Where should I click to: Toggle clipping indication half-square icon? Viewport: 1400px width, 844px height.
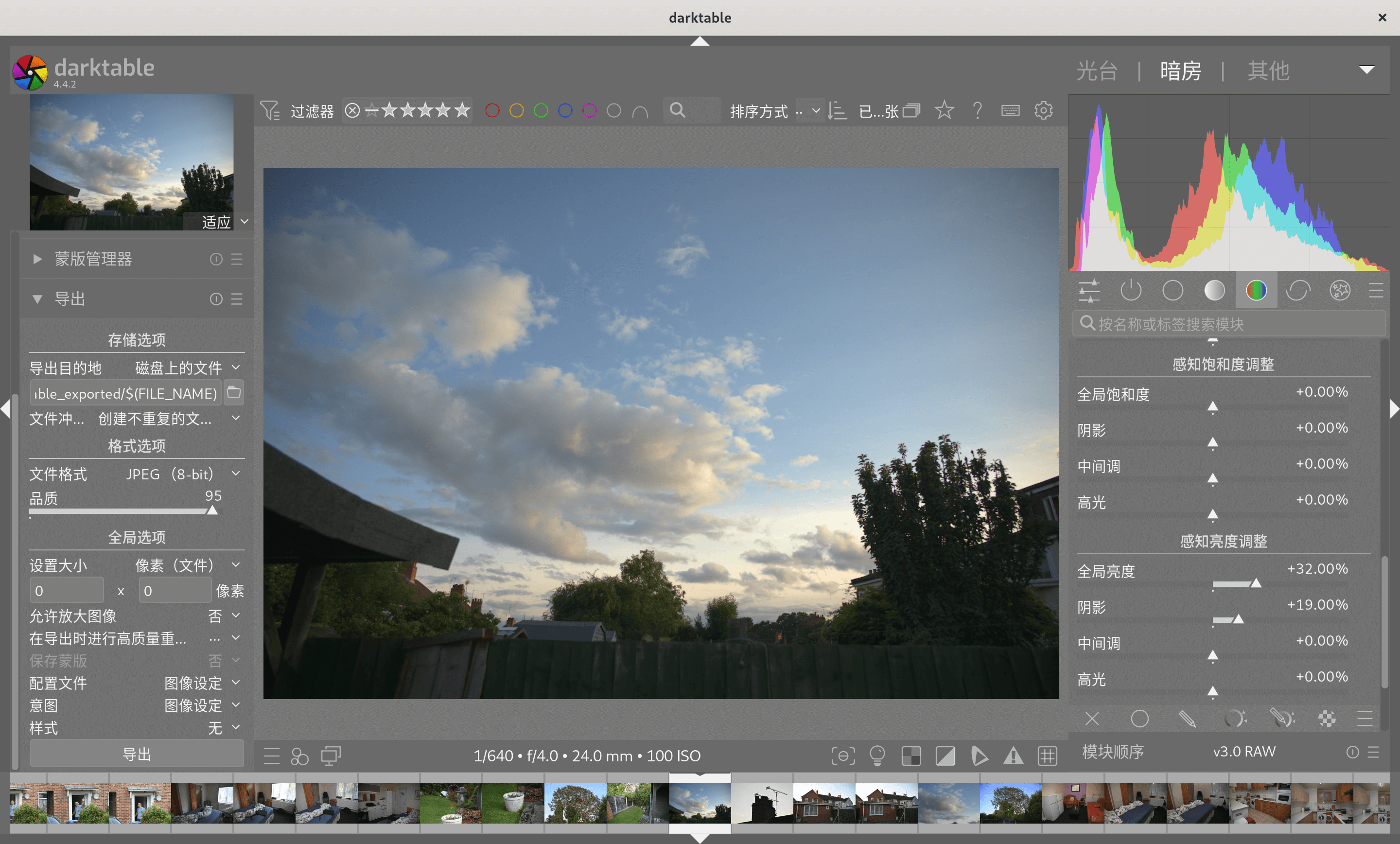pyautogui.click(x=945, y=756)
